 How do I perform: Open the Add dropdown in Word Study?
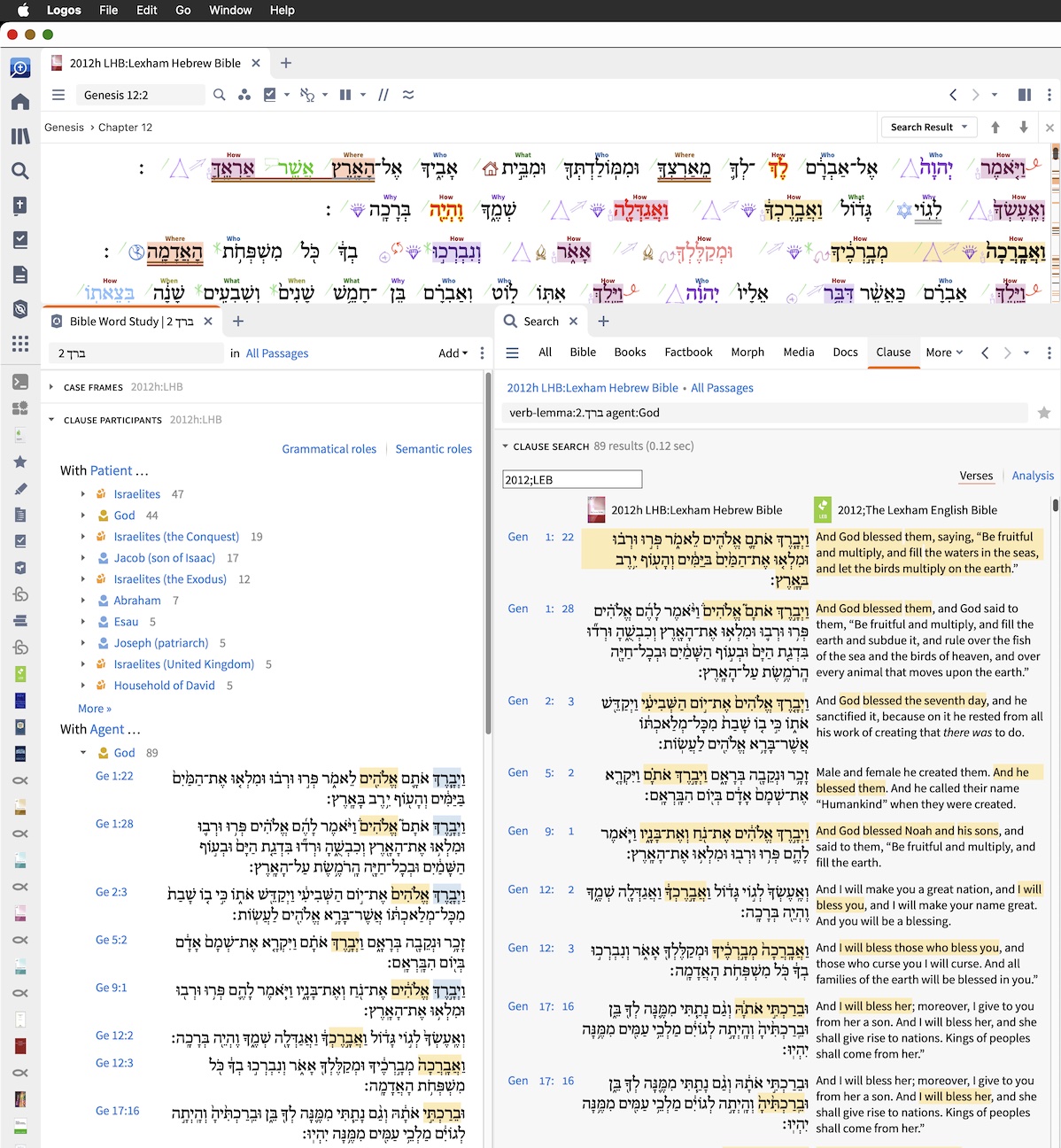pos(453,353)
